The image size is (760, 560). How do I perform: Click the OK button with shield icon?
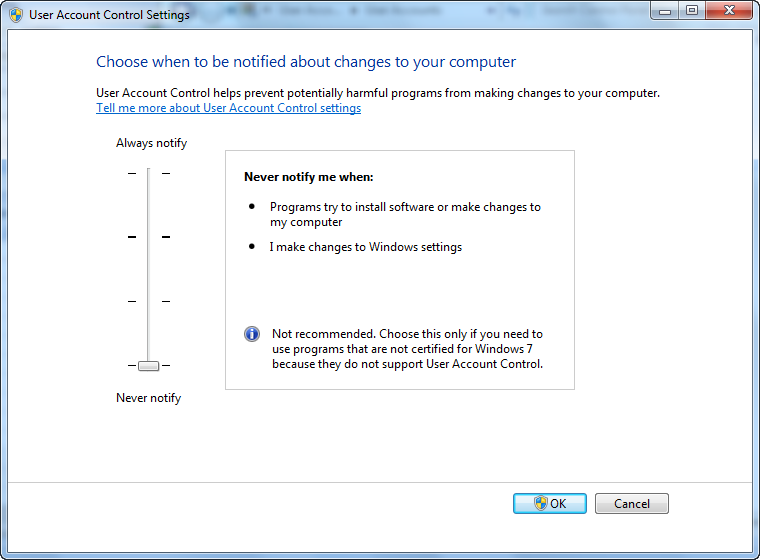click(550, 503)
